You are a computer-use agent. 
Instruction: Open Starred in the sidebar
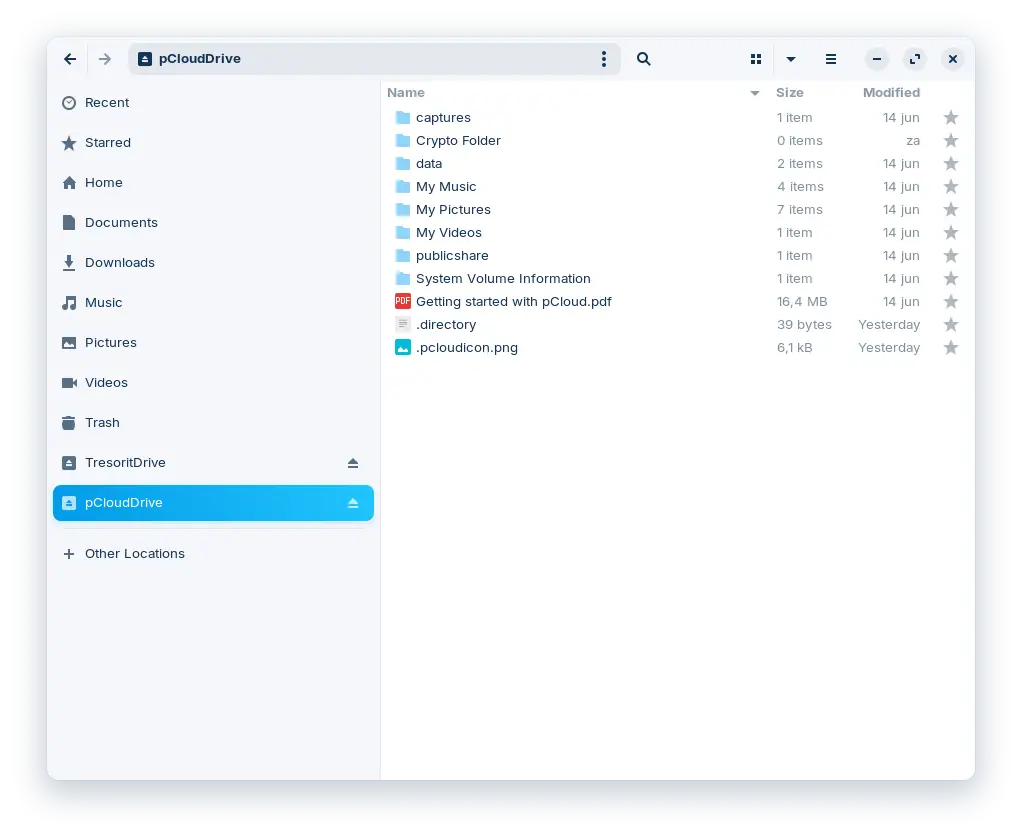coord(213,143)
